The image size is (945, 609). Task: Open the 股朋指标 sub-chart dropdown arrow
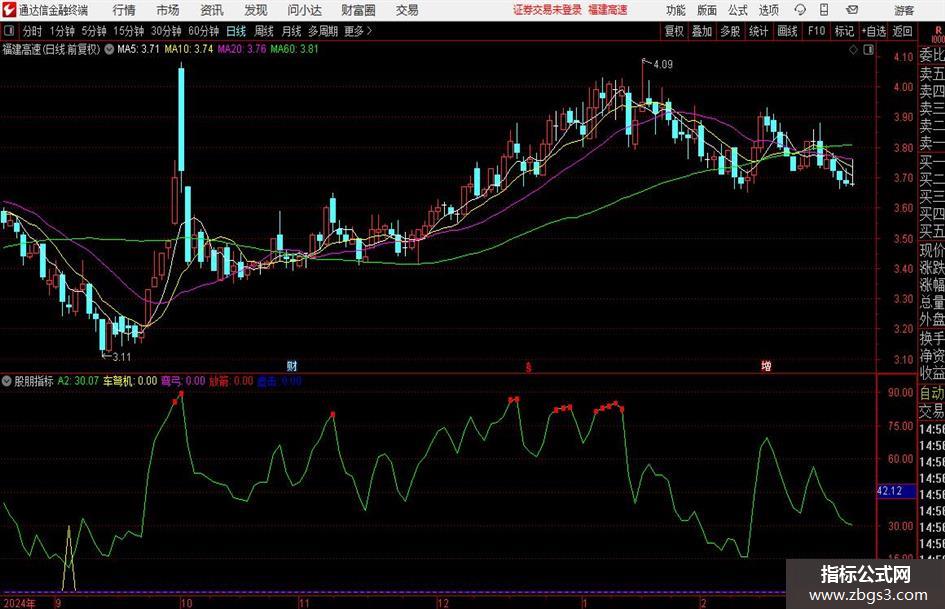click(x=6, y=381)
